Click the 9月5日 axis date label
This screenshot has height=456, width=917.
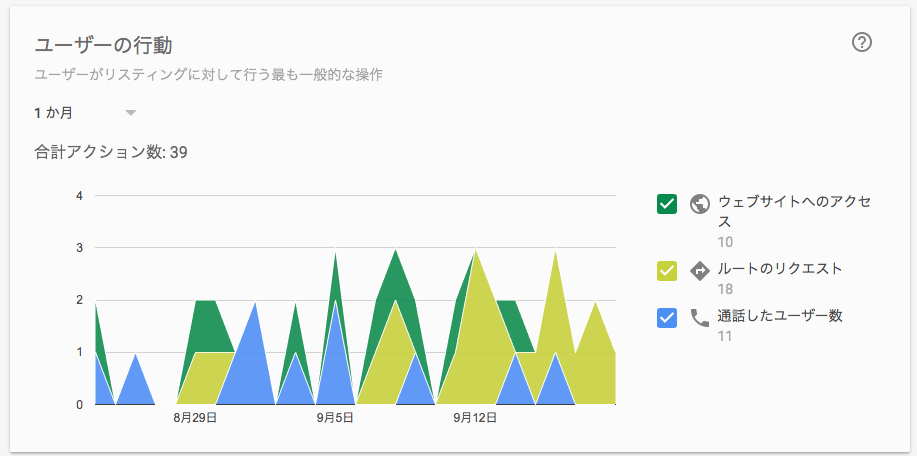[x=335, y=418]
